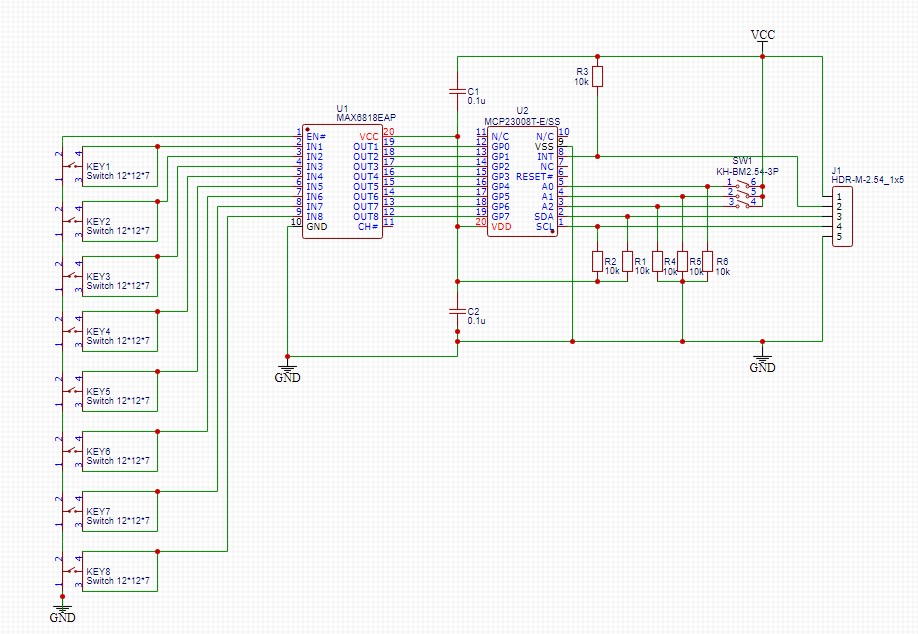Click the OUT8 pin label on U1
The image size is (918, 634).
[366, 217]
